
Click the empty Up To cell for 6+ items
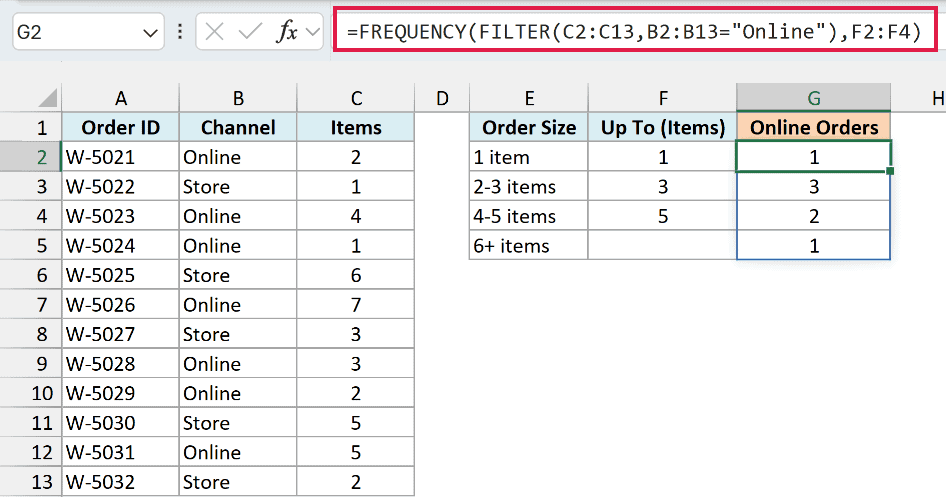(662, 245)
